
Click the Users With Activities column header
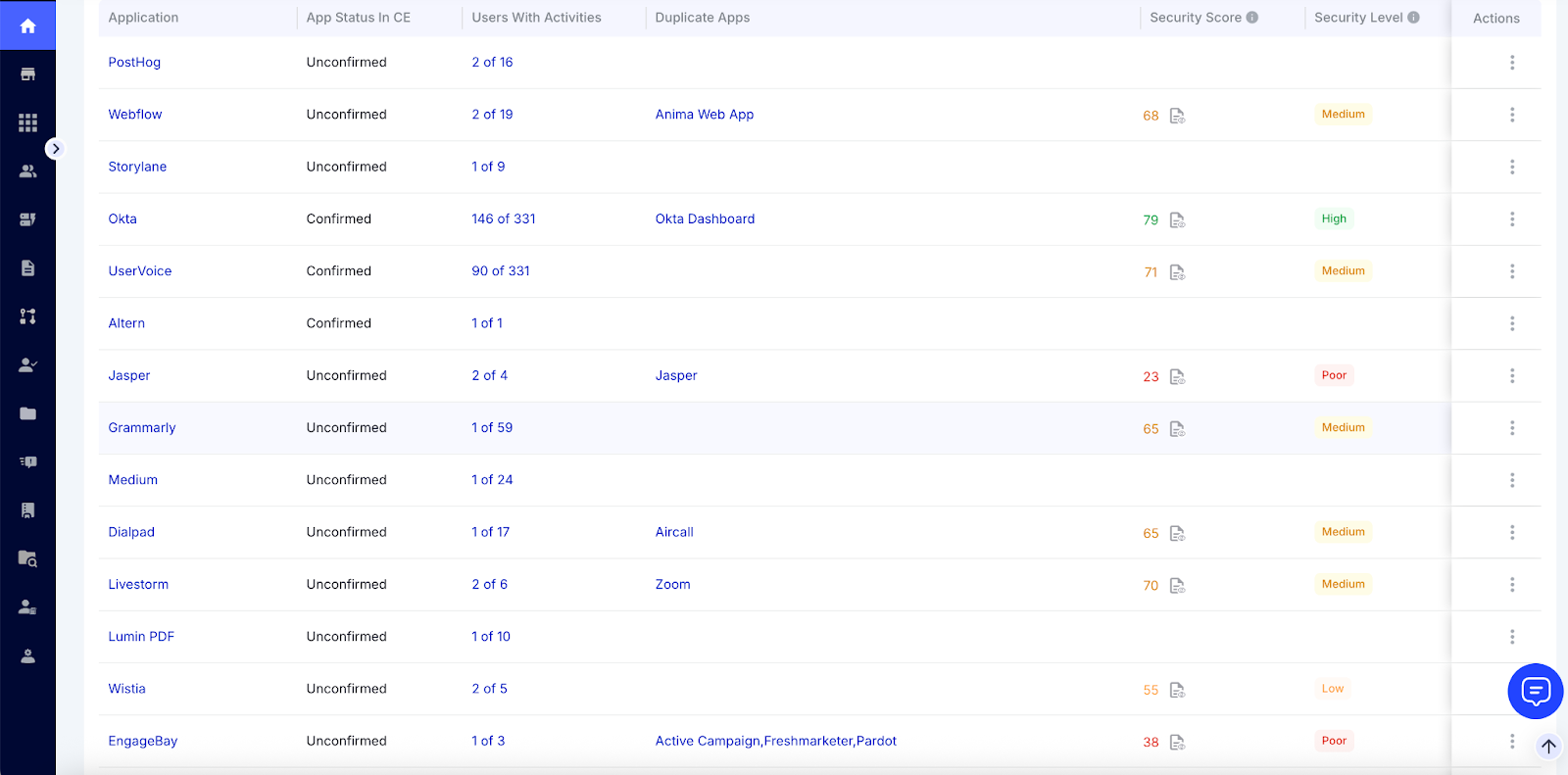(537, 18)
